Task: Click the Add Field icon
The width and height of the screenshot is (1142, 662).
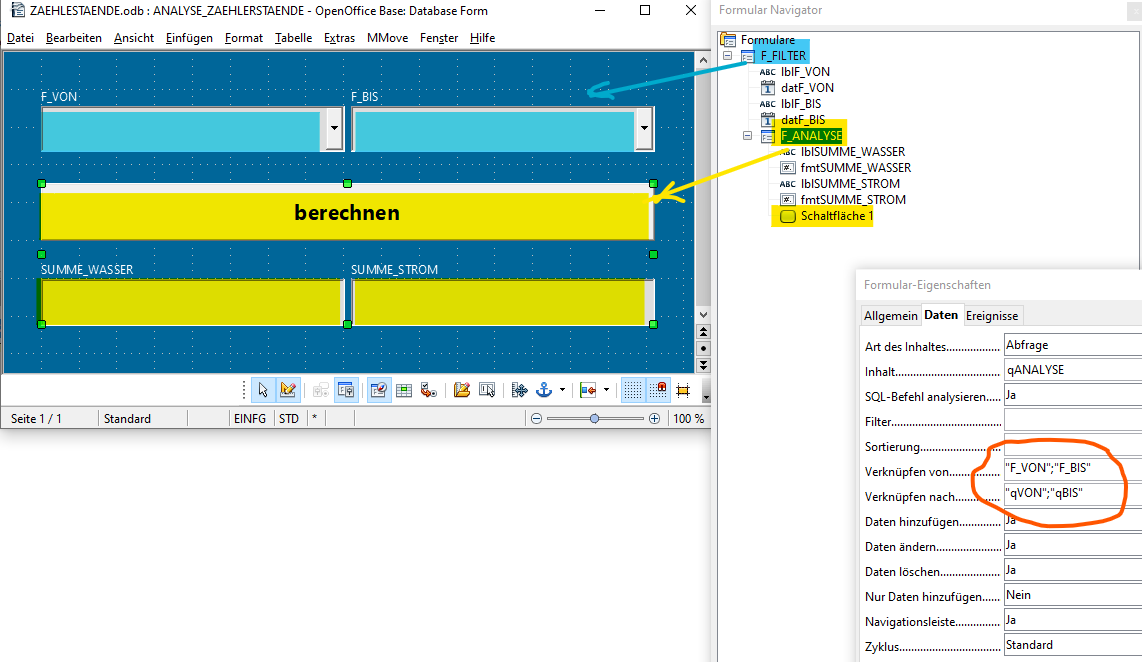Action: (404, 390)
